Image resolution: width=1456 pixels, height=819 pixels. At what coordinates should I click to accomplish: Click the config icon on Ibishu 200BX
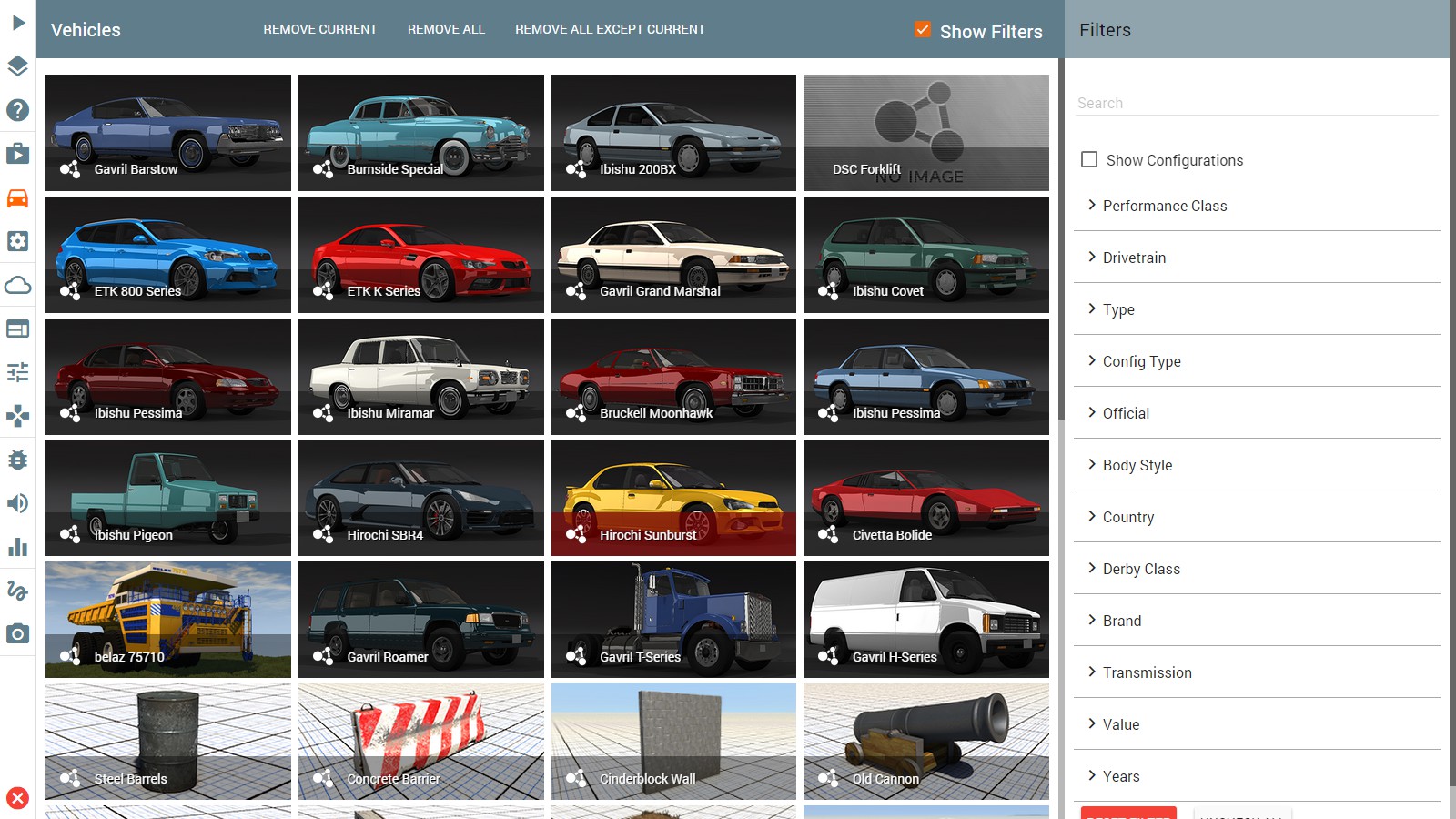pyautogui.click(x=576, y=168)
